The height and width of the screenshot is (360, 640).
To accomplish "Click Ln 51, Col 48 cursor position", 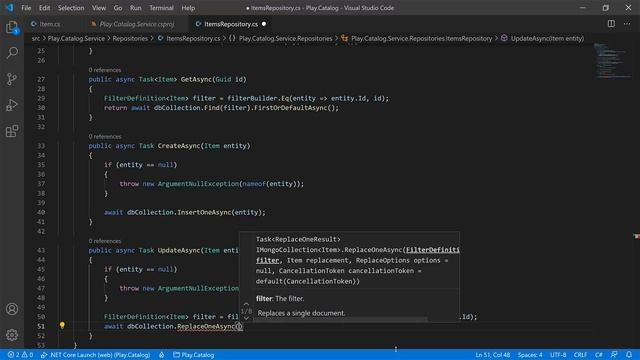I will pos(492,355).
